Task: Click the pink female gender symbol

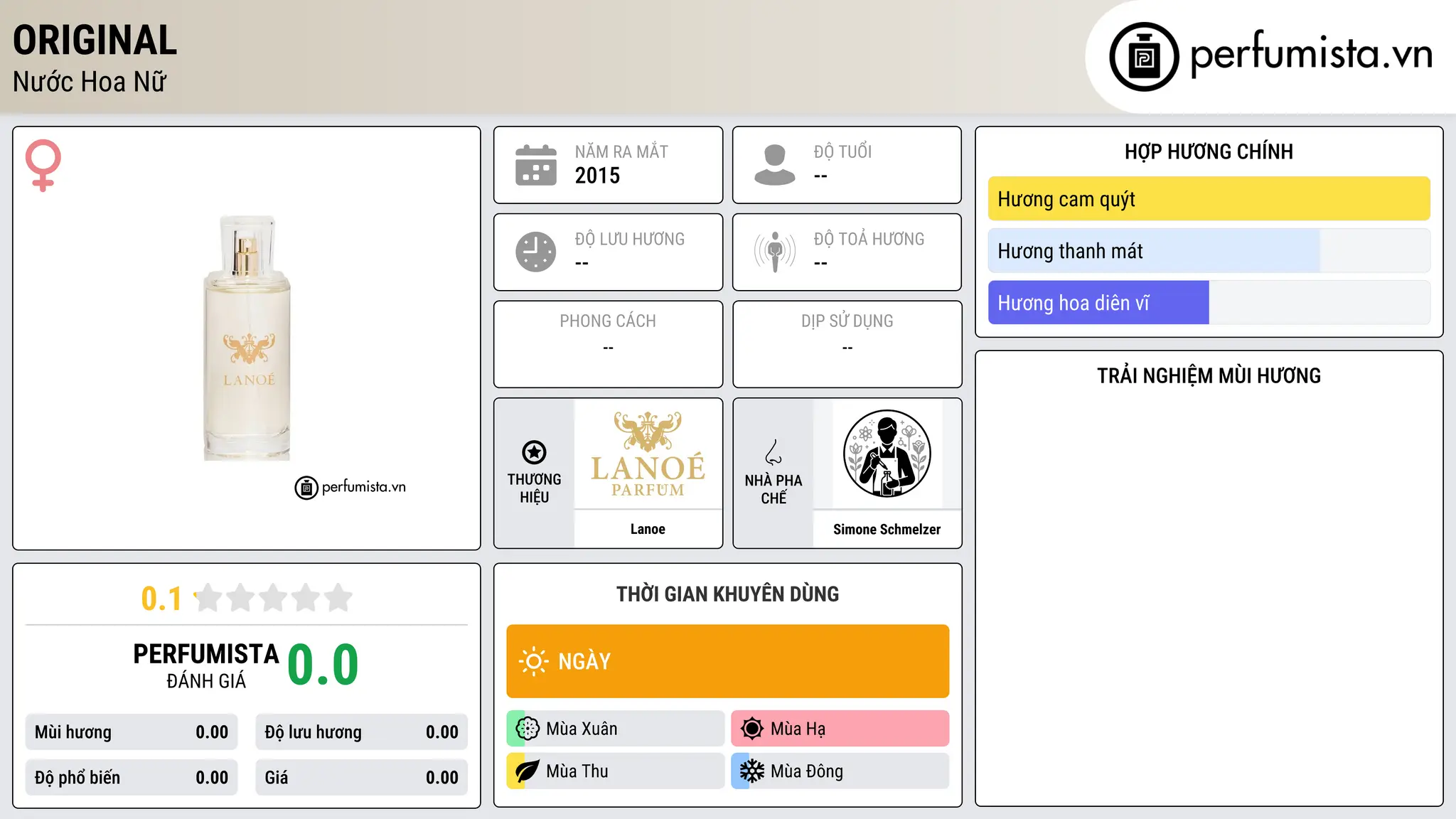Action: click(x=43, y=165)
